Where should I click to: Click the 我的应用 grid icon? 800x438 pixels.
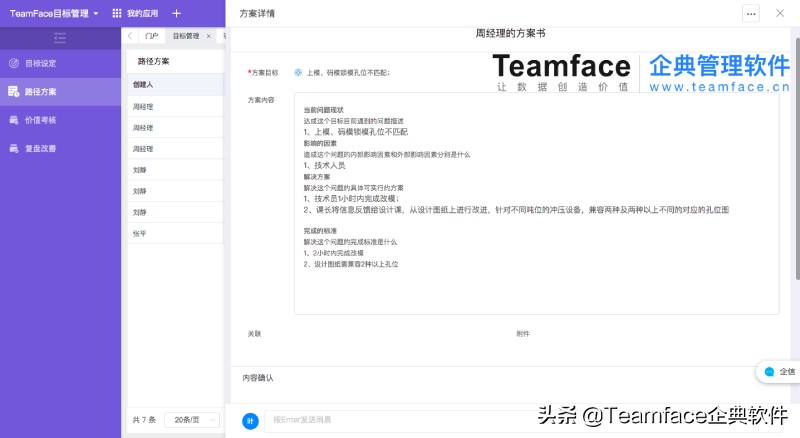coord(117,13)
